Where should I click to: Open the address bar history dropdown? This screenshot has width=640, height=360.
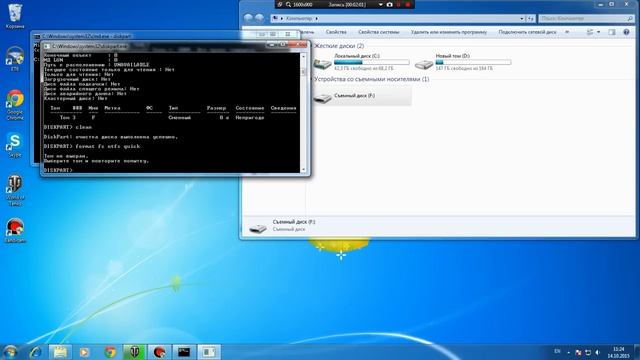point(522,18)
